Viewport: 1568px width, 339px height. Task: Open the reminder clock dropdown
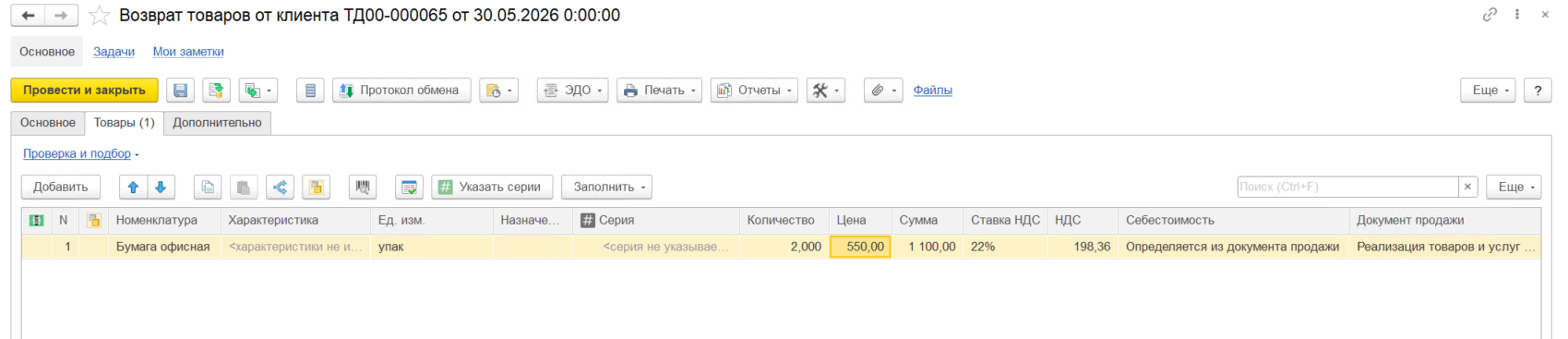click(x=499, y=91)
